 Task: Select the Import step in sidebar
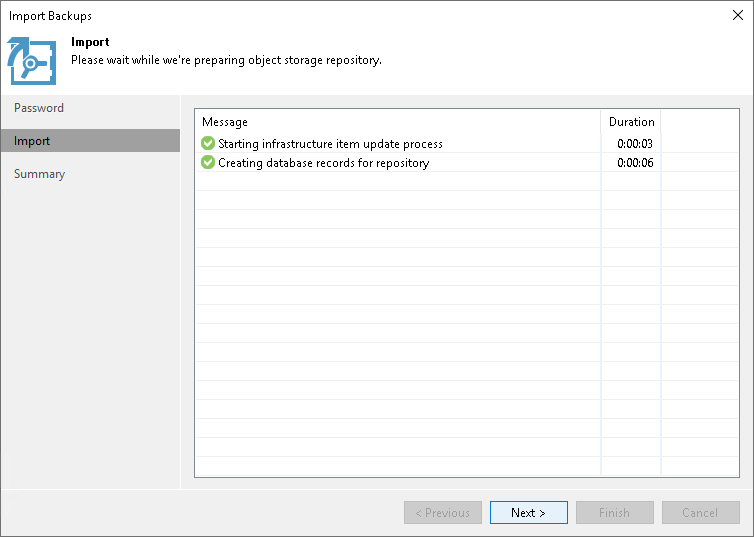[32, 141]
